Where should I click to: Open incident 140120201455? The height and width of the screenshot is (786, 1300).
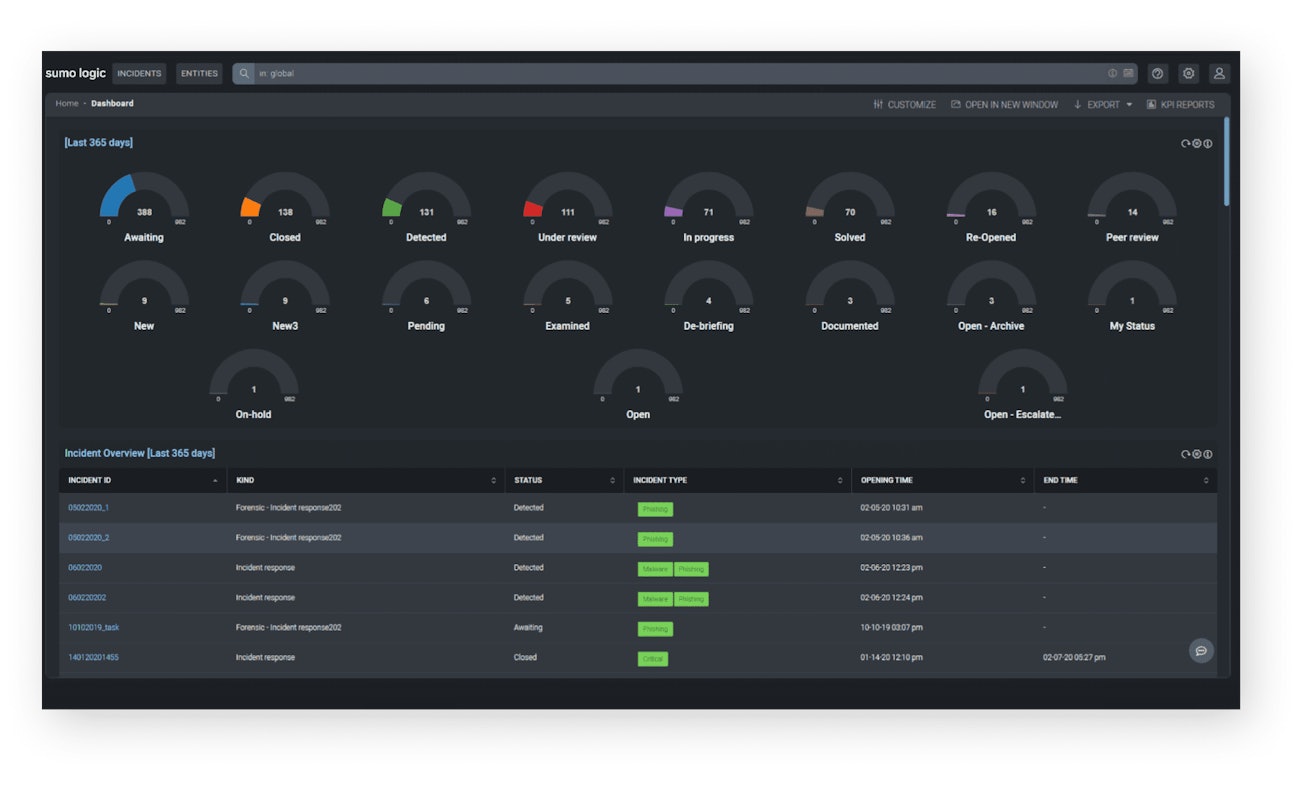pos(93,658)
